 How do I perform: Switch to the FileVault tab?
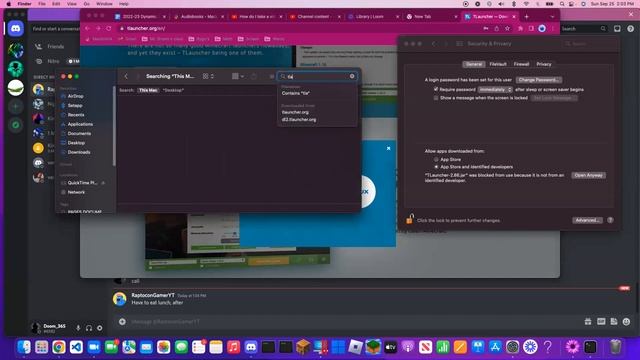[498, 64]
